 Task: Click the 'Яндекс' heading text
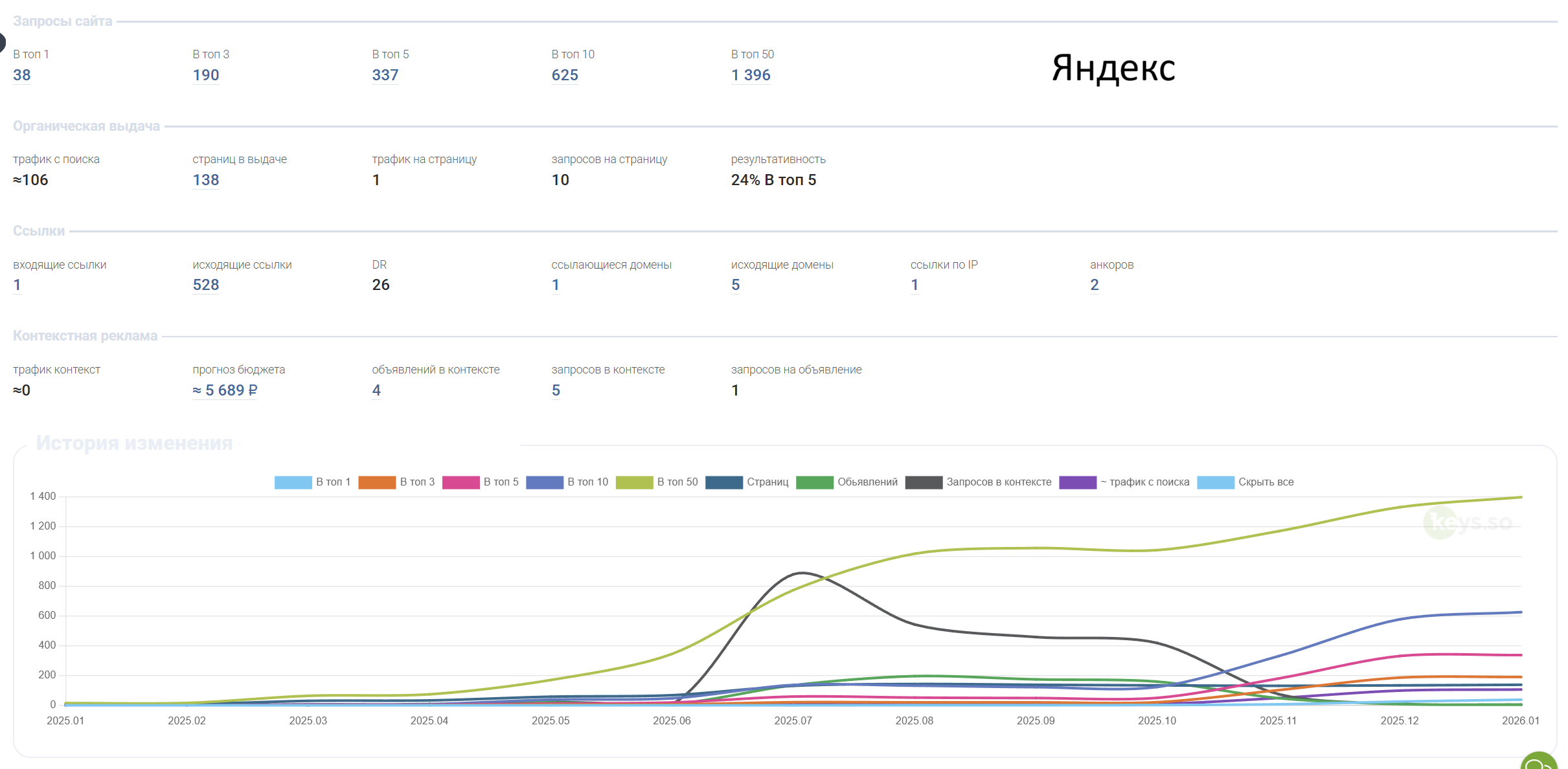(x=1113, y=69)
